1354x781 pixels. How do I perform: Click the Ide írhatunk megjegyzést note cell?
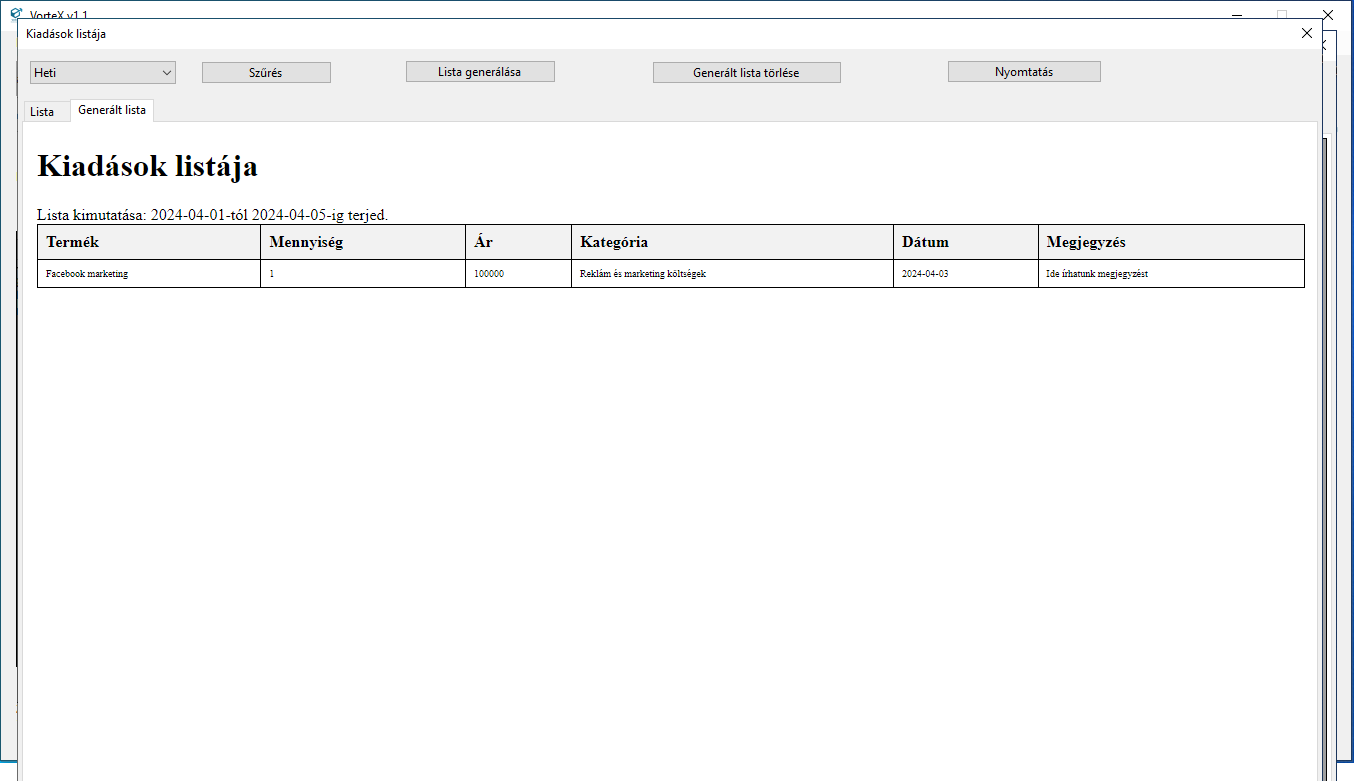1097,274
